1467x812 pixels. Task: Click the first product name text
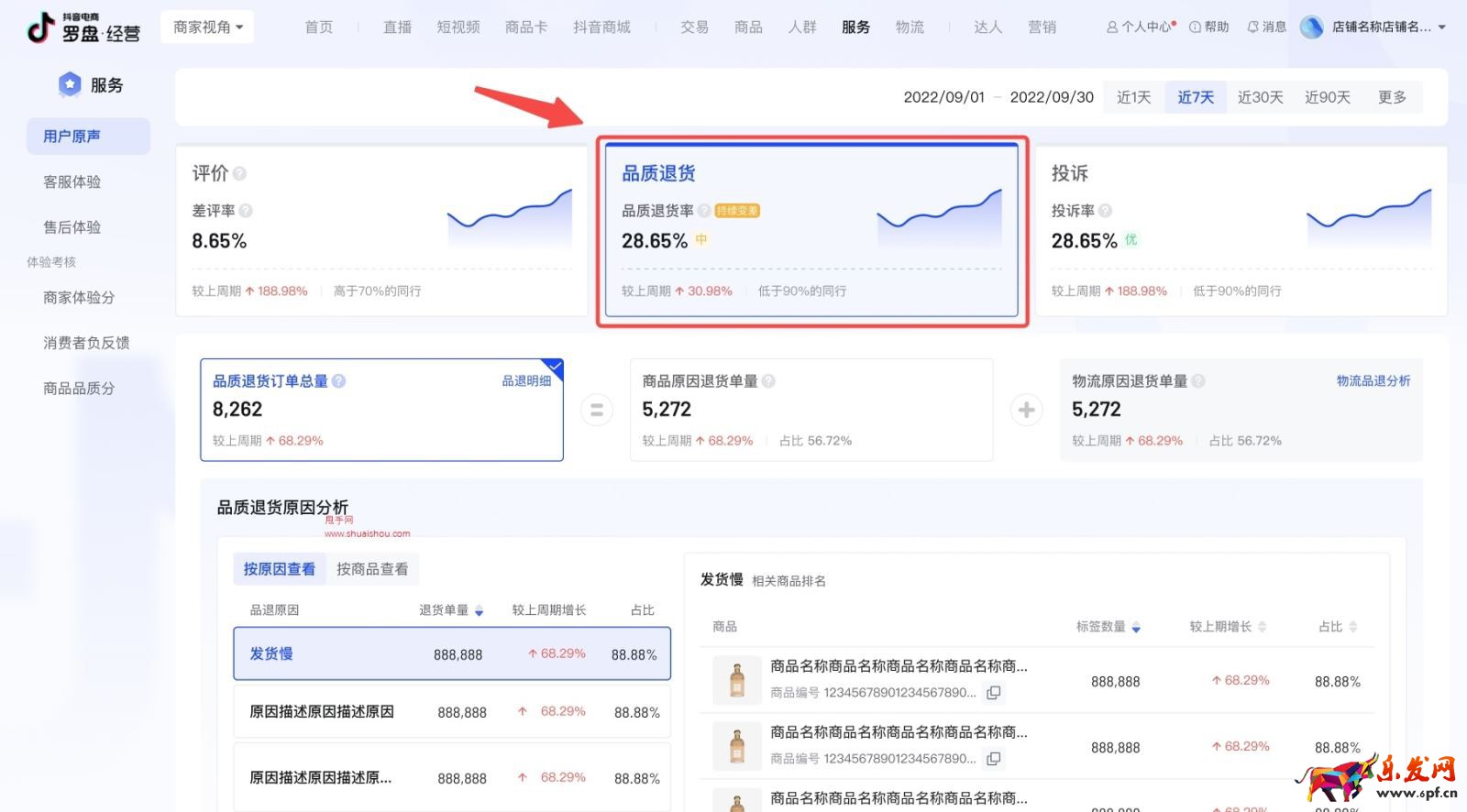(899, 666)
